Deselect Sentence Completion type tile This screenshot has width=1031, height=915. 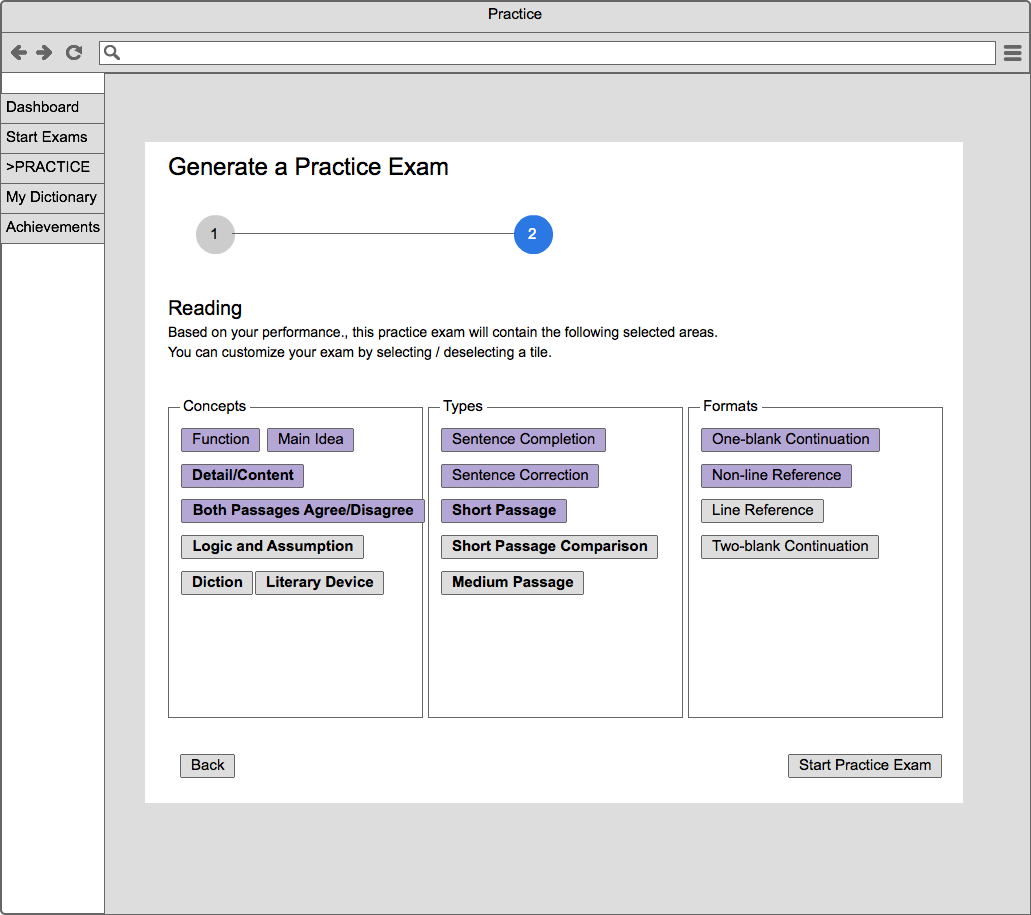523,440
